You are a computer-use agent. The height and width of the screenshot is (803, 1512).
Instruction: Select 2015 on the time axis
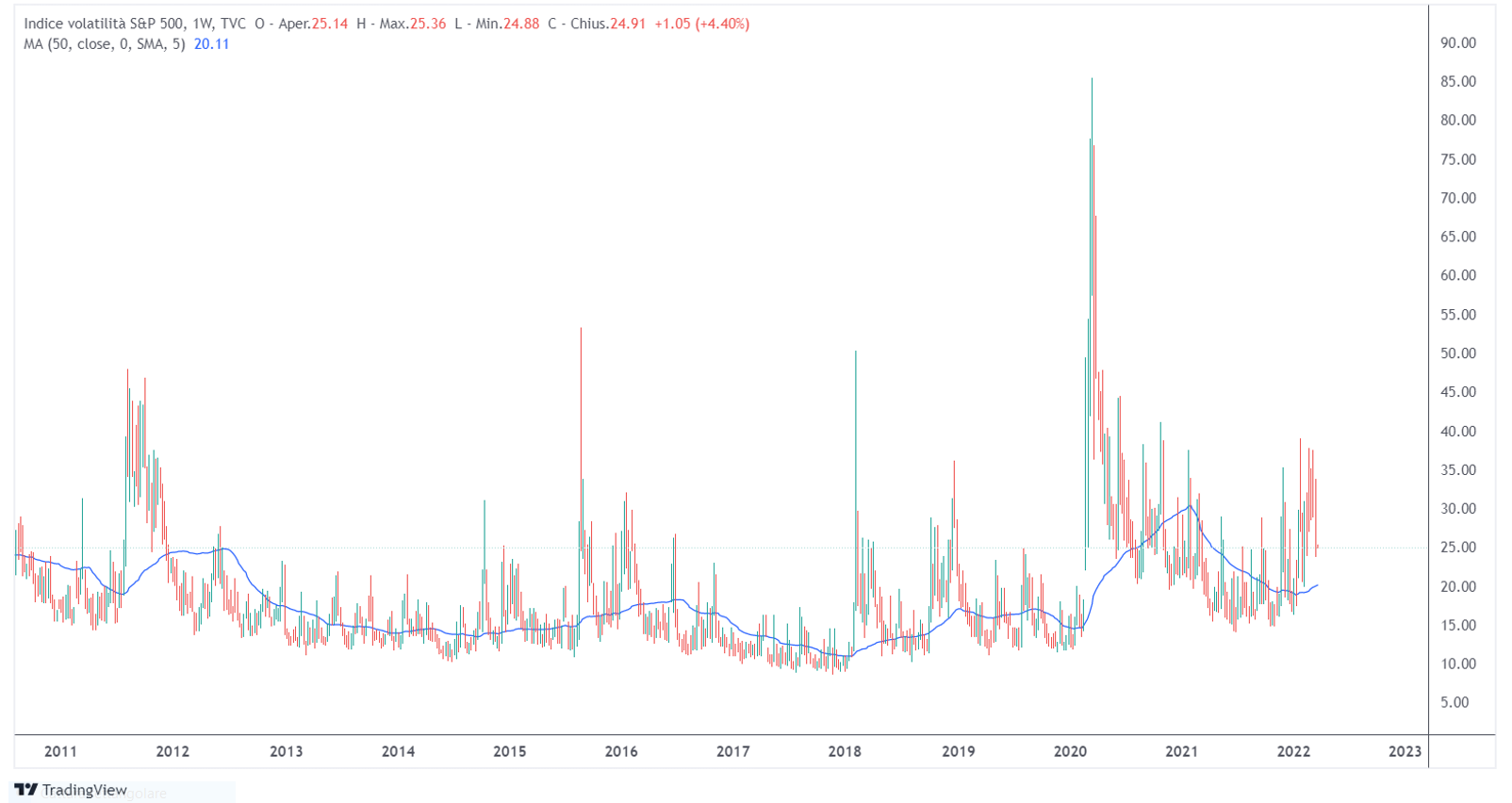pyautogui.click(x=509, y=751)
